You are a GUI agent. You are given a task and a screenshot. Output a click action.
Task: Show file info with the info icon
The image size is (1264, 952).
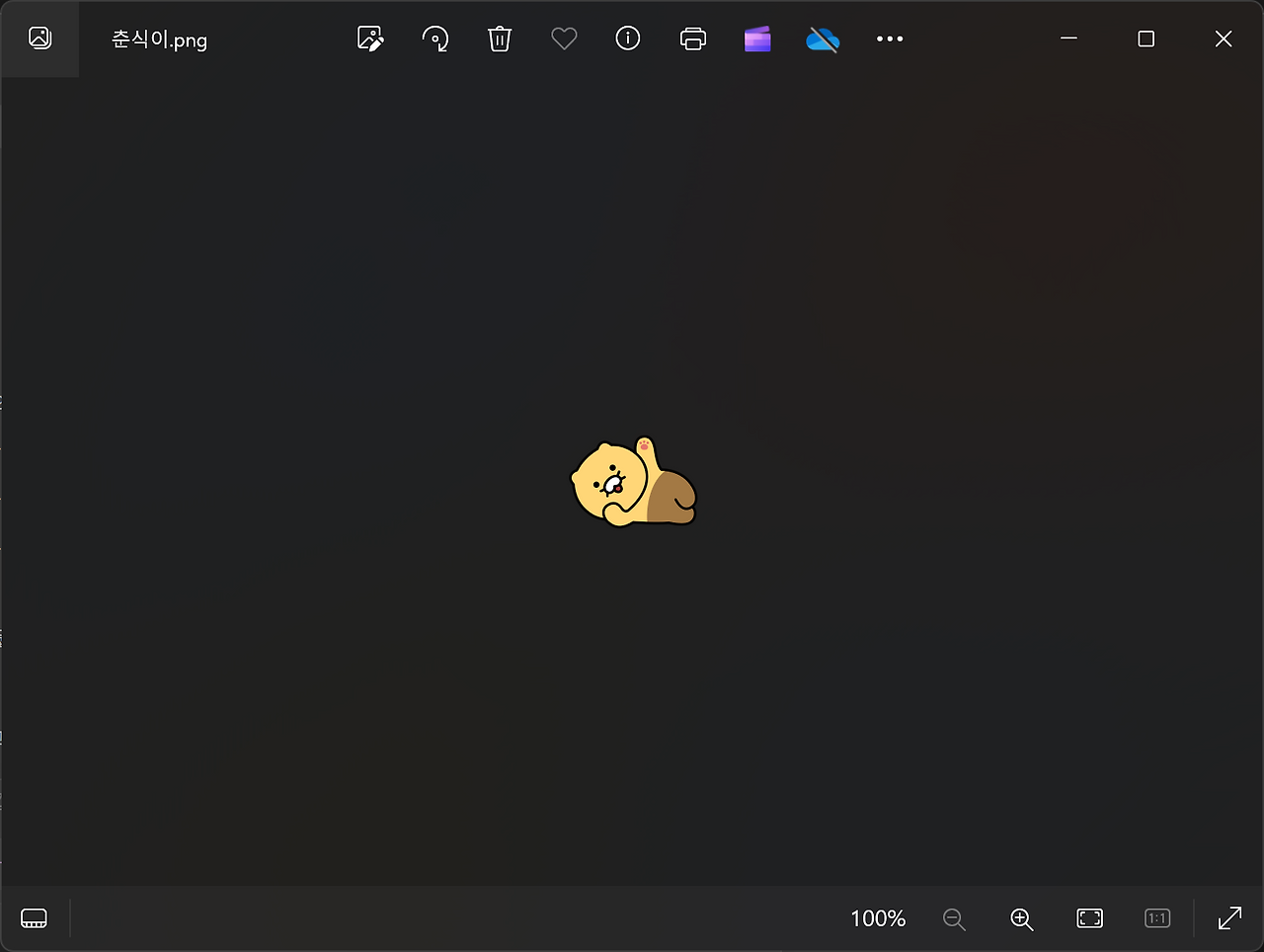tap(628, 39)
